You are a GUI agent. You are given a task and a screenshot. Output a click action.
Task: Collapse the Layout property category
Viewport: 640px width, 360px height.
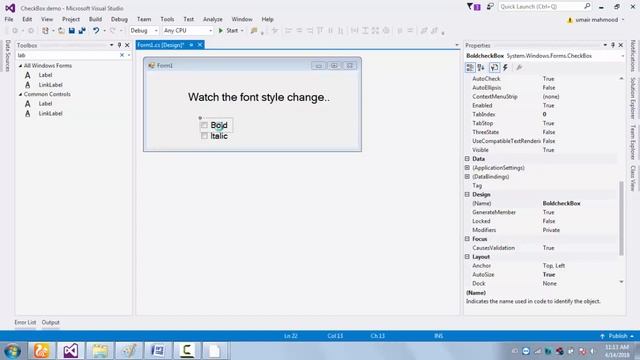(x=467, y=257)
